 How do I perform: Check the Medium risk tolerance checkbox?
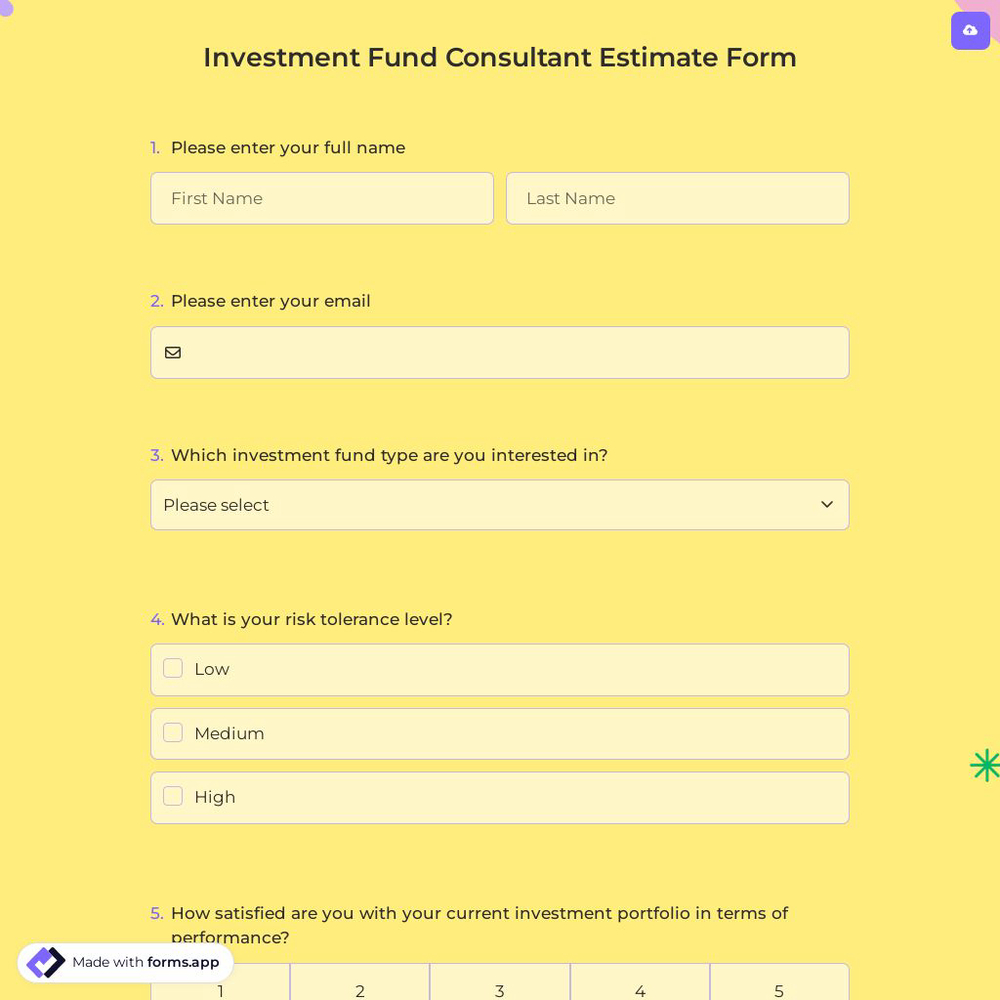pyautogui.click(x=172, y=732)
